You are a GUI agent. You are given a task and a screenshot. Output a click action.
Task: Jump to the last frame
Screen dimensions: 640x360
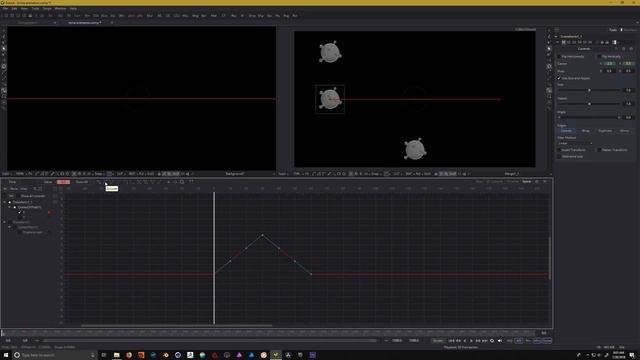tap(485, 340)
